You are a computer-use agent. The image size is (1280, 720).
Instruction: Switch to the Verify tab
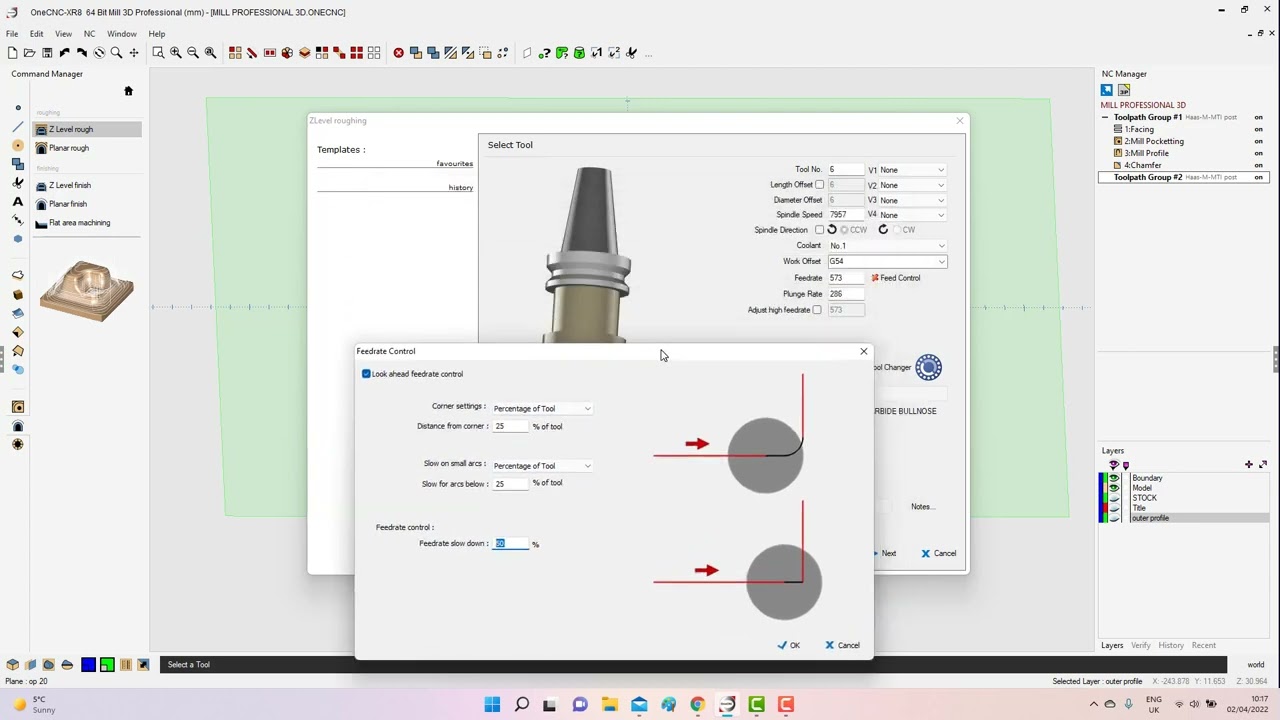click(1140, 646)
